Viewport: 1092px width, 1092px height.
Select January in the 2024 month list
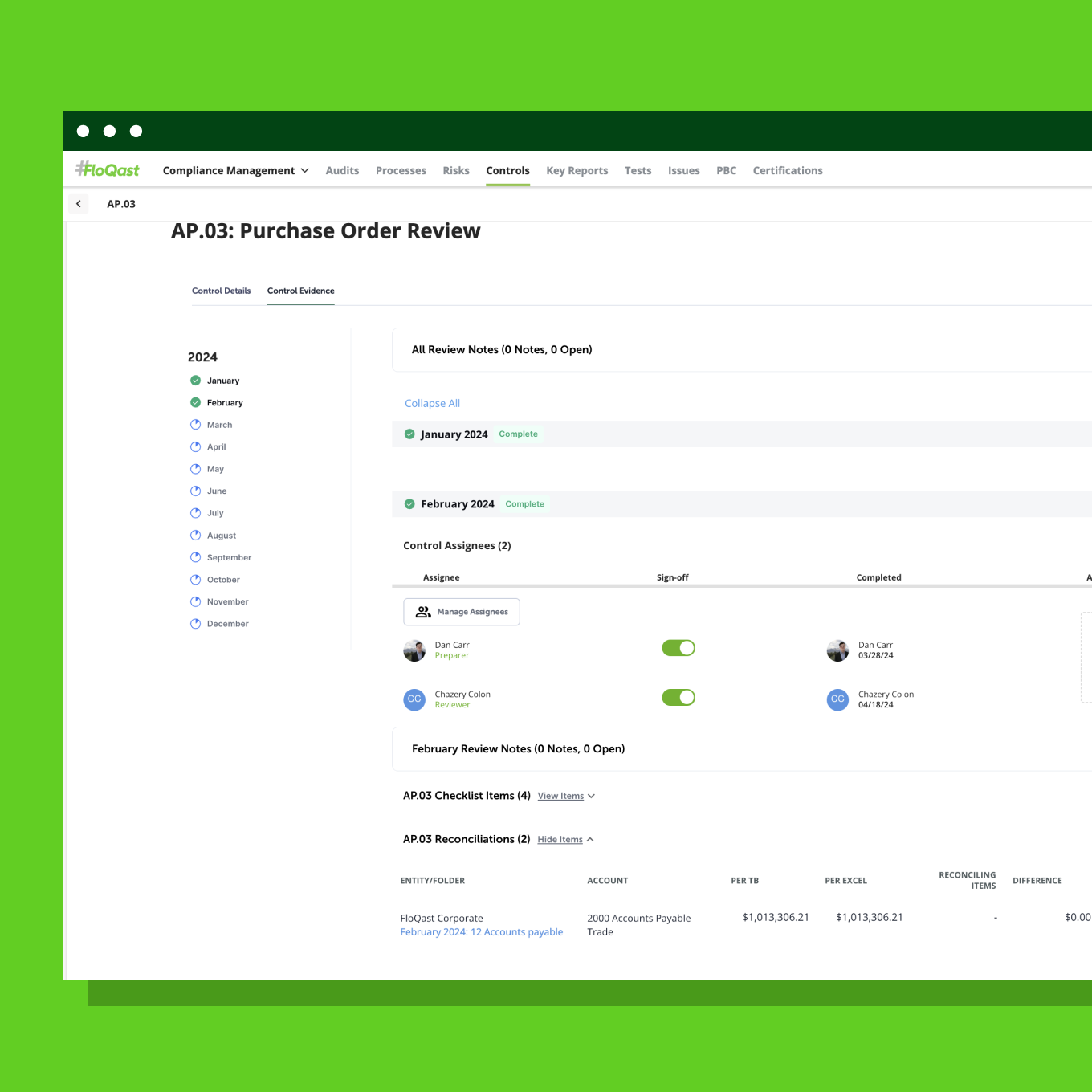pyautogui.click(x=223, y=381)
